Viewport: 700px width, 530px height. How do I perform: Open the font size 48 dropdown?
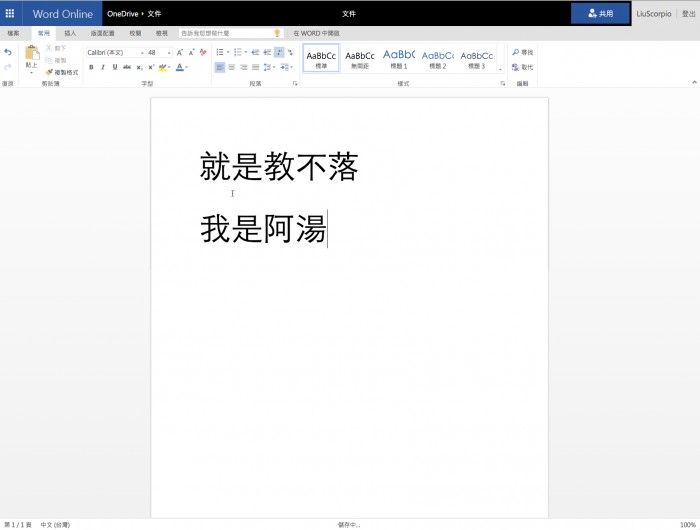(169, 53)
